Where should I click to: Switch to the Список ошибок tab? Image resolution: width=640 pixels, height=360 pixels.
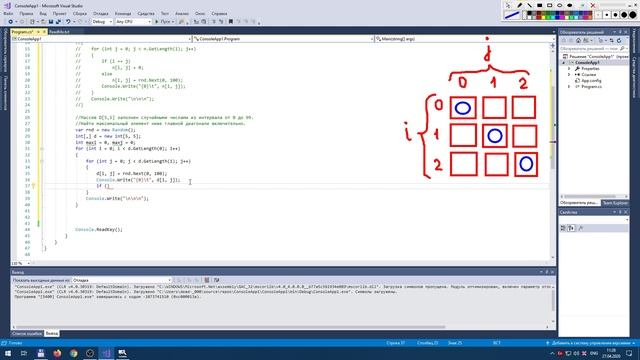pos(27,333)
